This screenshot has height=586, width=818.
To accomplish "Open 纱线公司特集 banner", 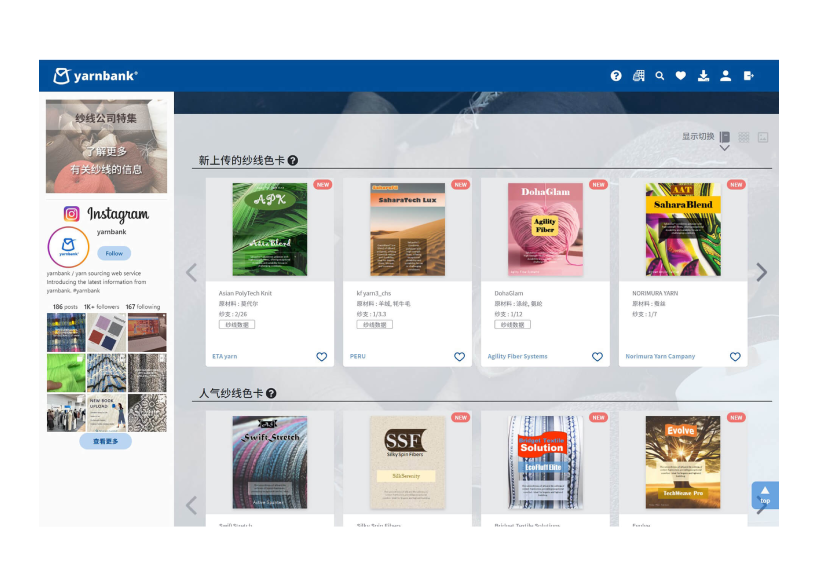I will pos(106,147).
